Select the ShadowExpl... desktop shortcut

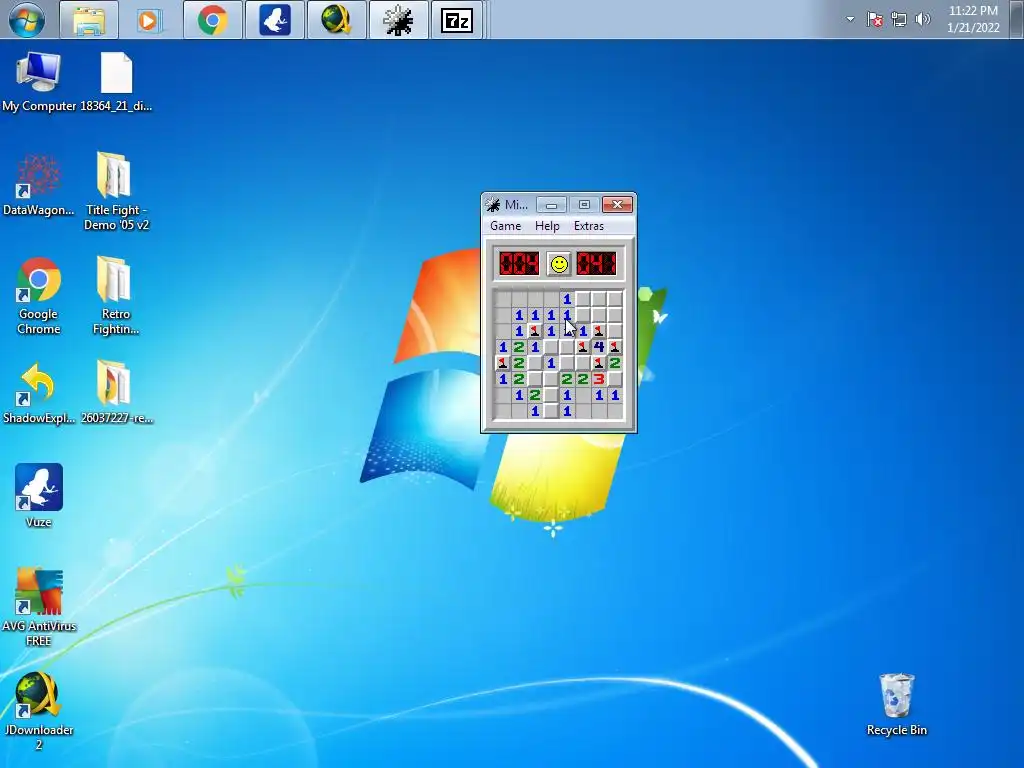[x=39, y=394]
